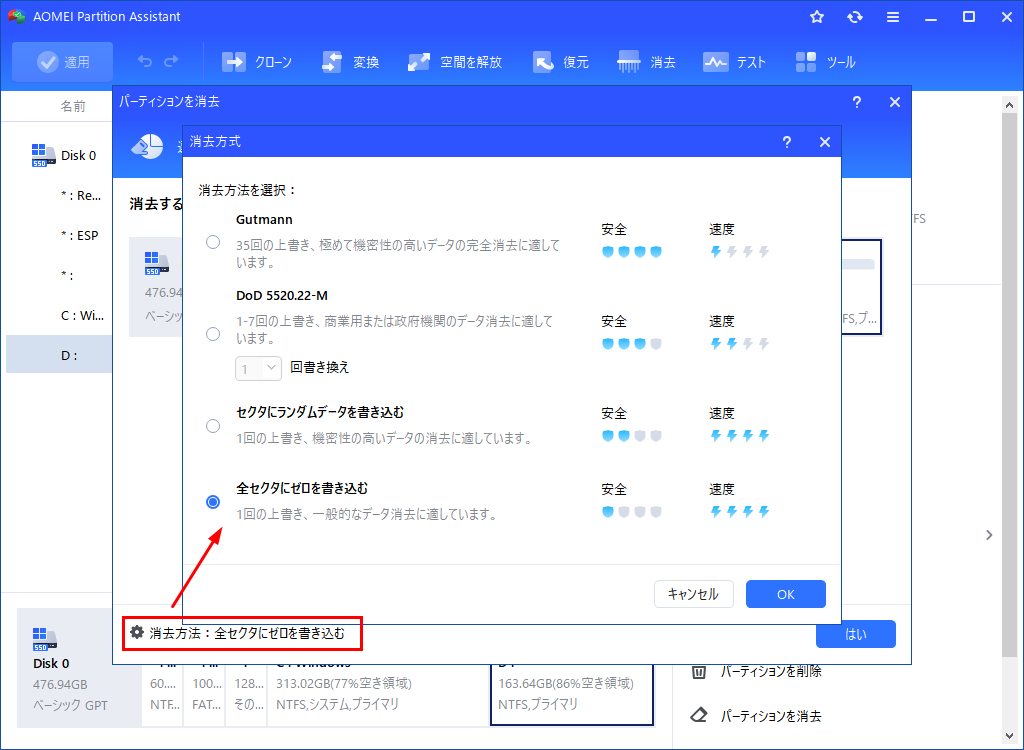Select the Gutmann wipe method
Viewport: 1024px width, 750px height.
[x=213, y=242]
